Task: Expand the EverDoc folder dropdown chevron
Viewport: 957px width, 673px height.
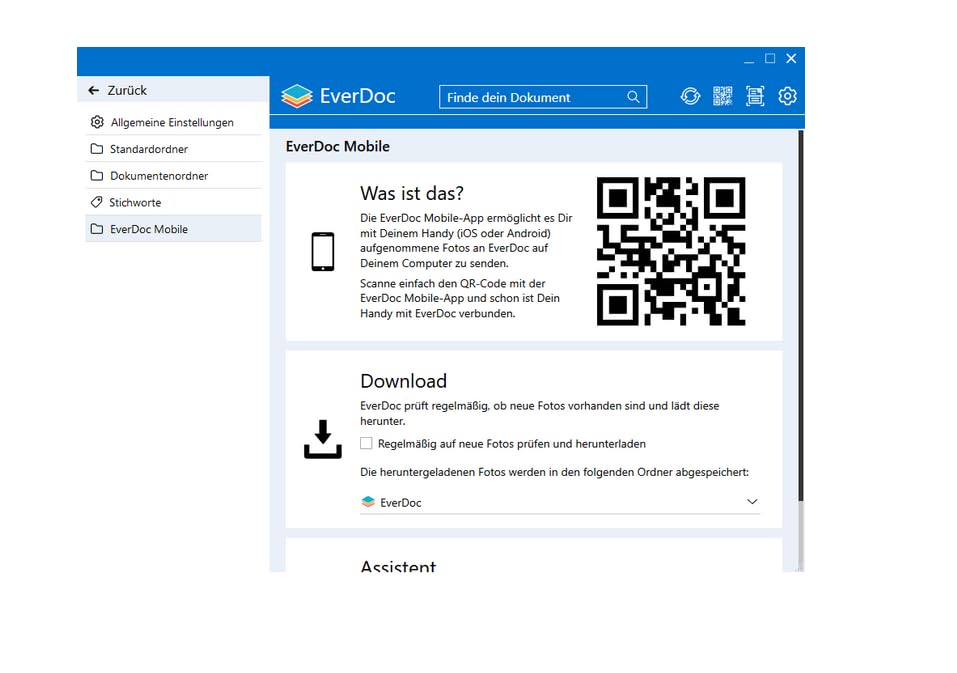Action: [752, 502]
